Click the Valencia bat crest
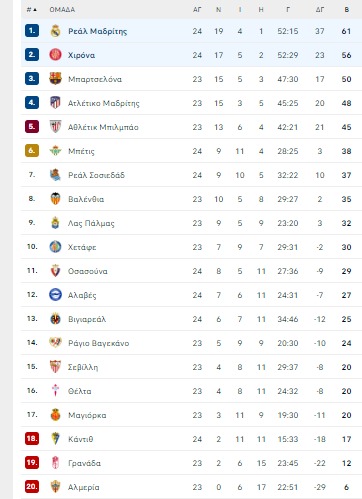 click(55, 199)
